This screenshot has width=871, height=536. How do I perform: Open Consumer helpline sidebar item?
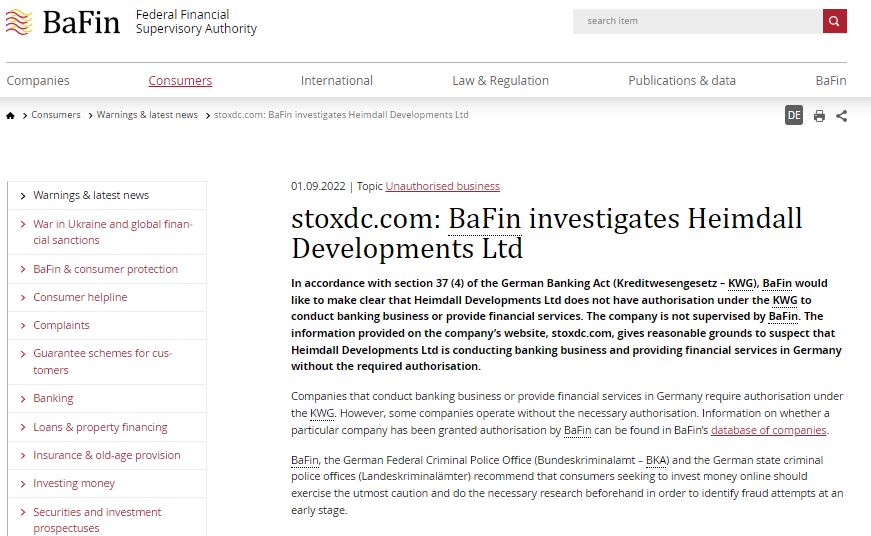80,297
